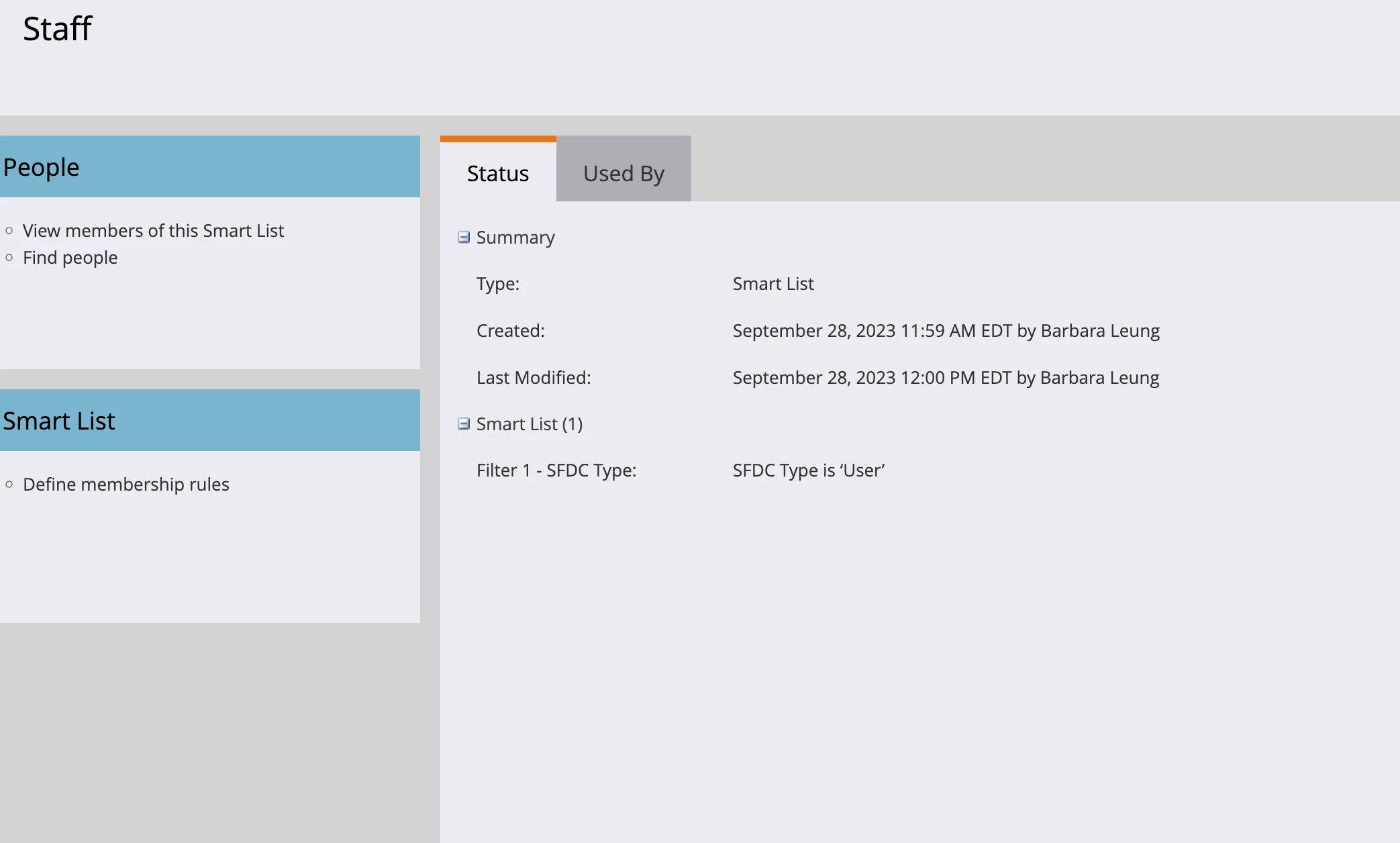Click the Filter 1 - SFDC Type label
This screenshot has height=843, width=1400.
[x=556, y=470]
